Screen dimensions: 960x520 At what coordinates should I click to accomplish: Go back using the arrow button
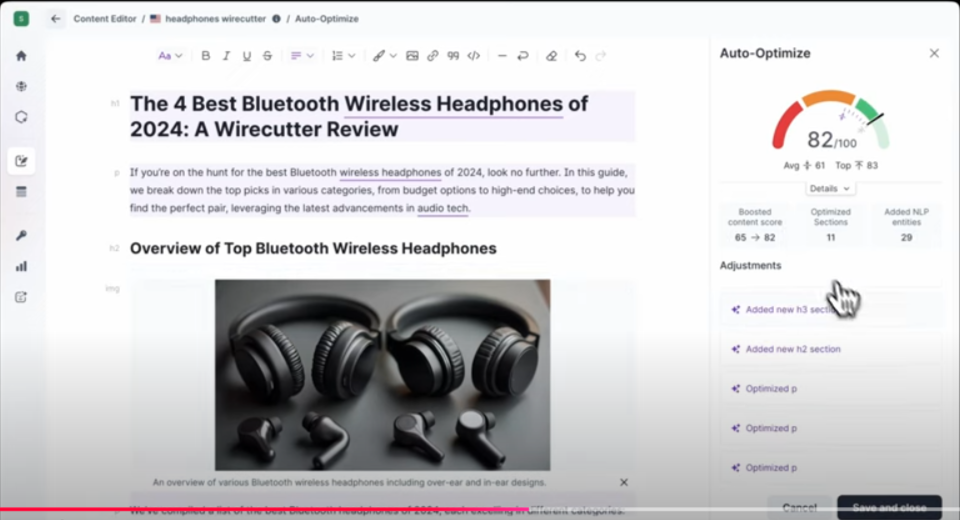(56, 19)
